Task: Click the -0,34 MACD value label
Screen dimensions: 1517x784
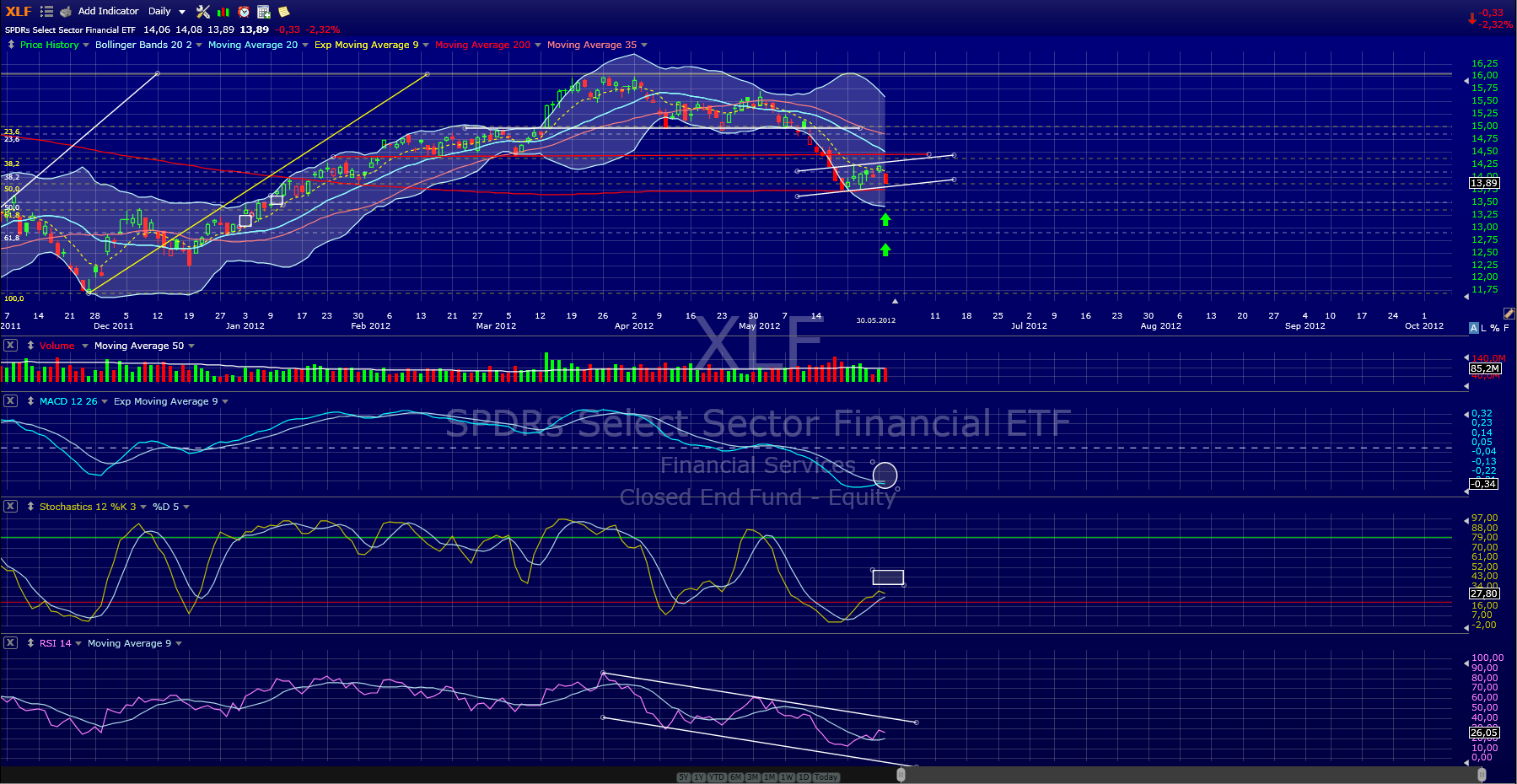Action: coord(1483,484)
